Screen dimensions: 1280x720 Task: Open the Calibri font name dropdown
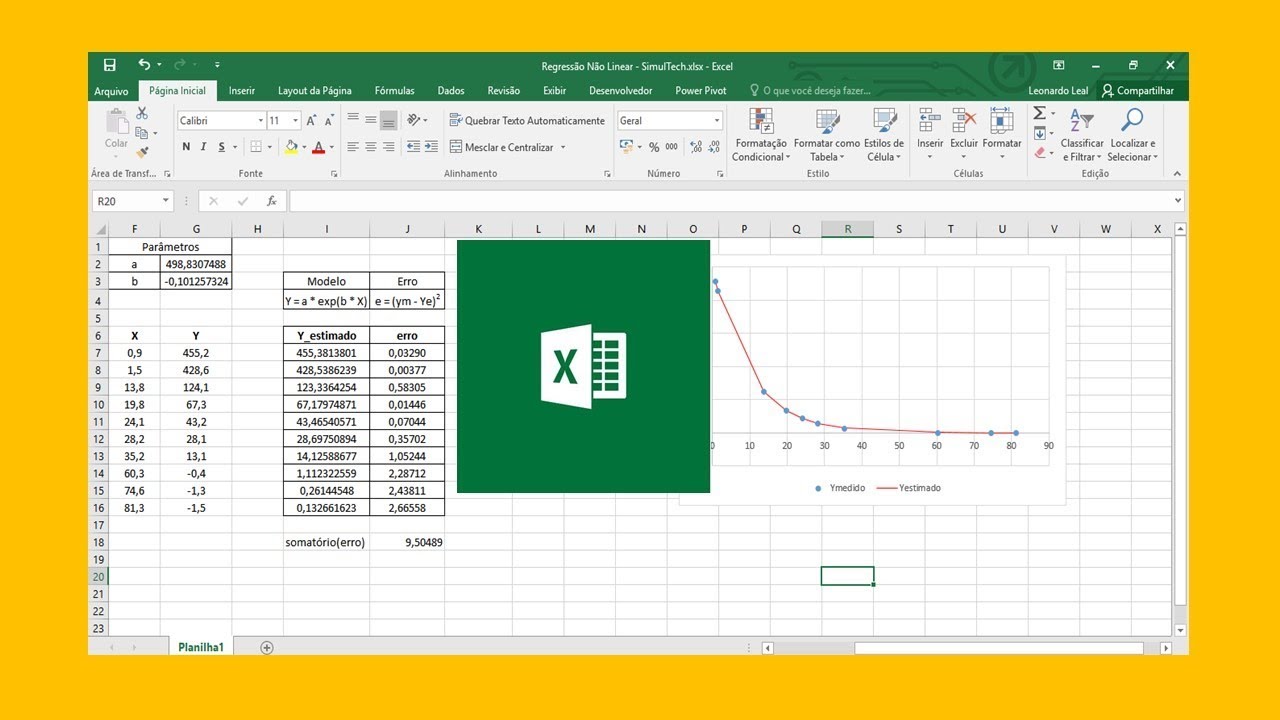coord(260,120)
